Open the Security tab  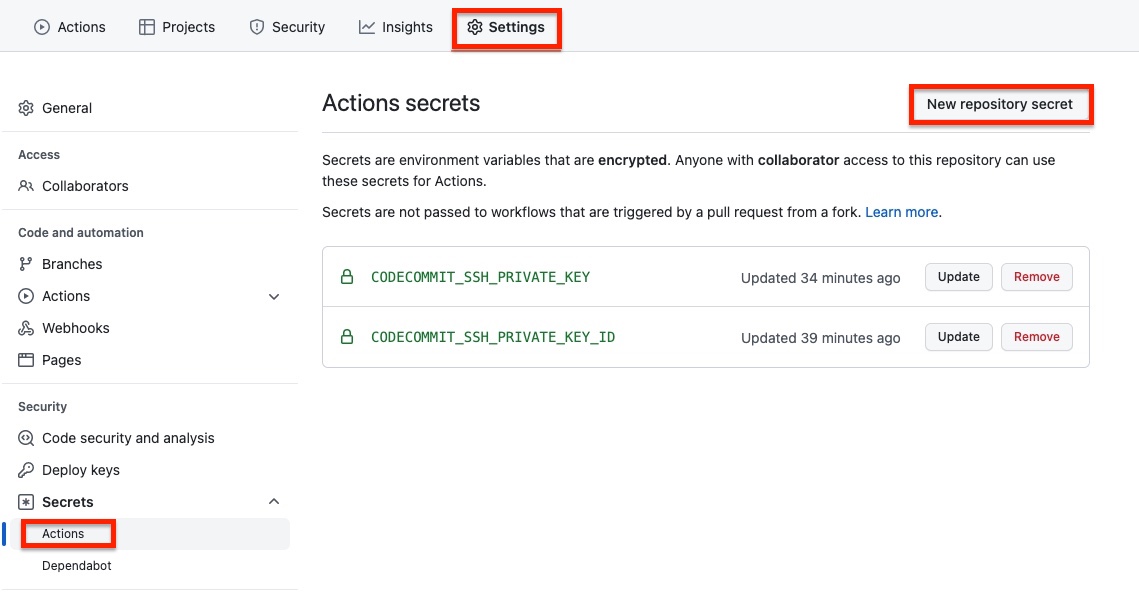tap(287, 27)
